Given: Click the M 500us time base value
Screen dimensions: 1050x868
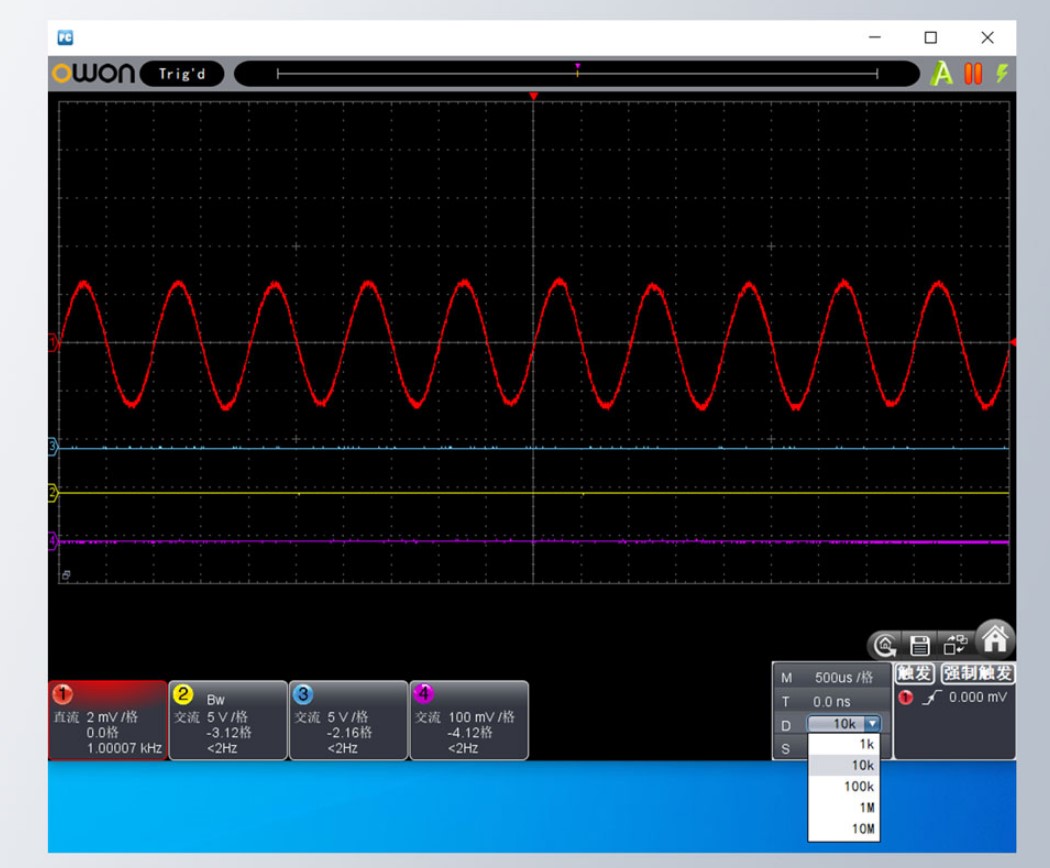Looking at the screenshot, I should pos(844,678).
